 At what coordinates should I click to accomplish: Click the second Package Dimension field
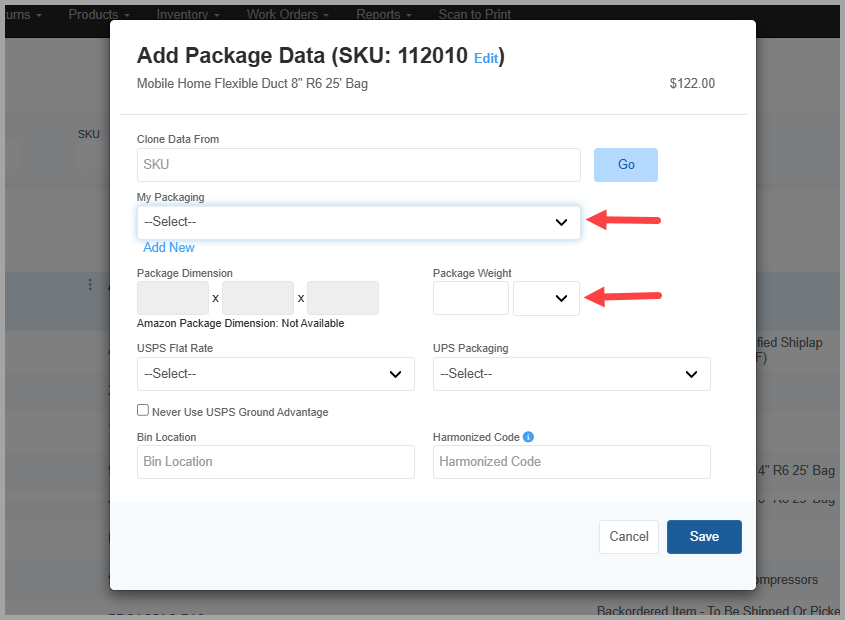[258, 298]
